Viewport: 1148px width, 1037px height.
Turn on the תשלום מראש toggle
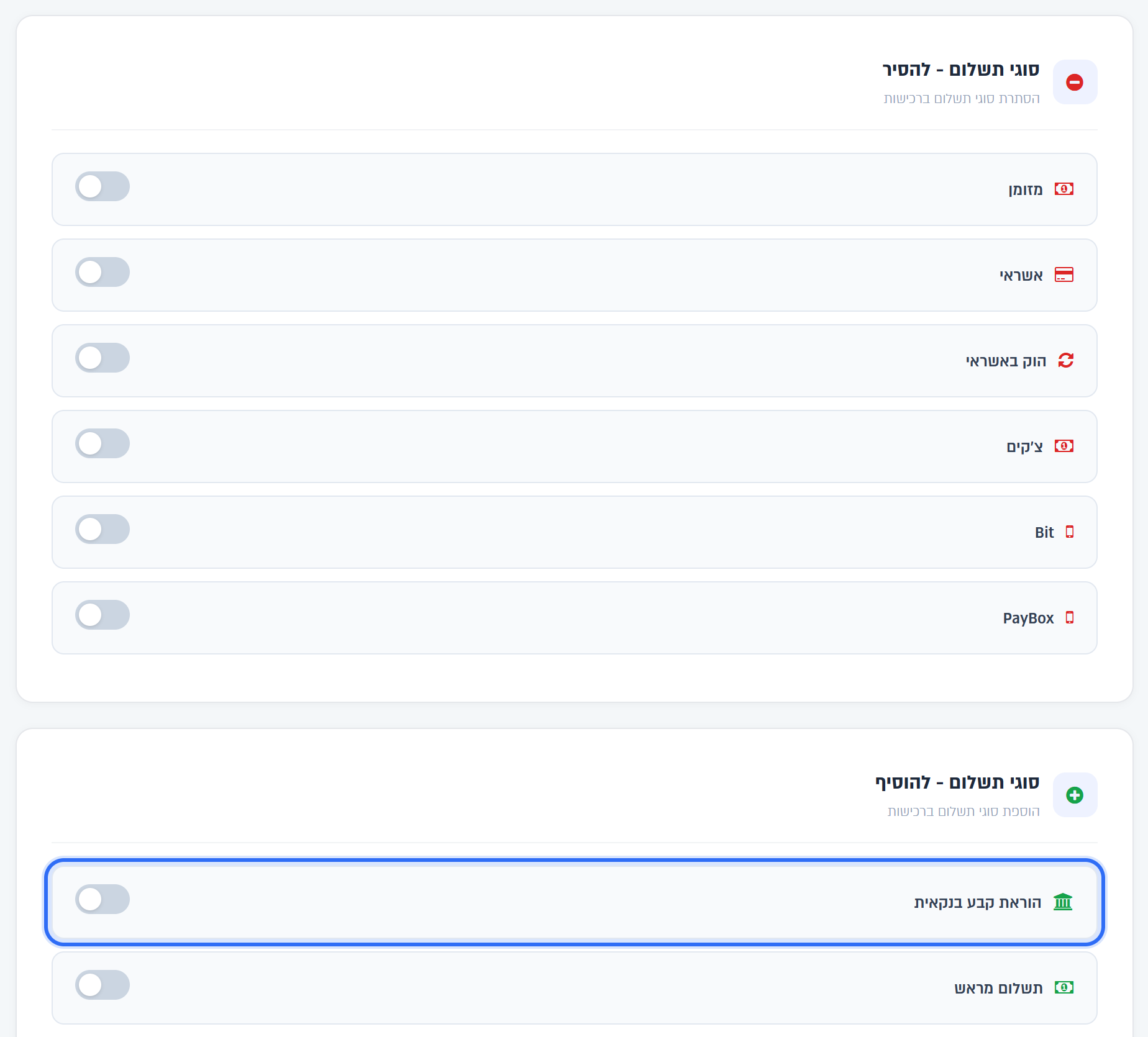point(102,985)
